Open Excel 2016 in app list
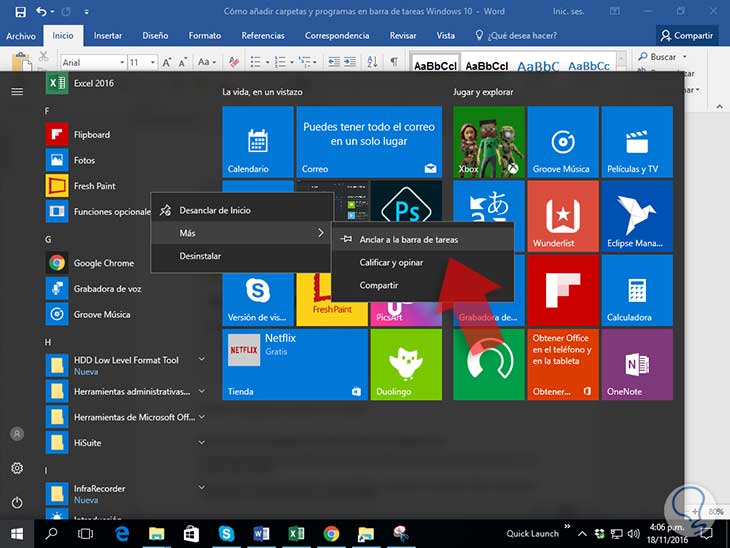 pyautogui.click(x=93, y=83)
